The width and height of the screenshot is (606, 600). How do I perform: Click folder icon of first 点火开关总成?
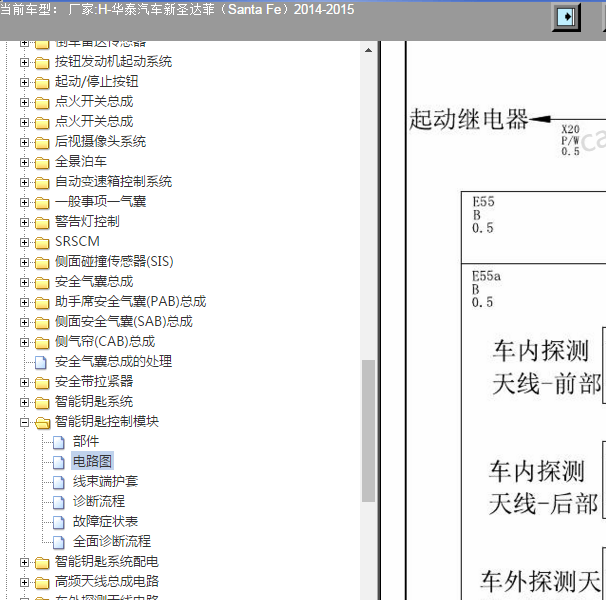tap(42, 102)
